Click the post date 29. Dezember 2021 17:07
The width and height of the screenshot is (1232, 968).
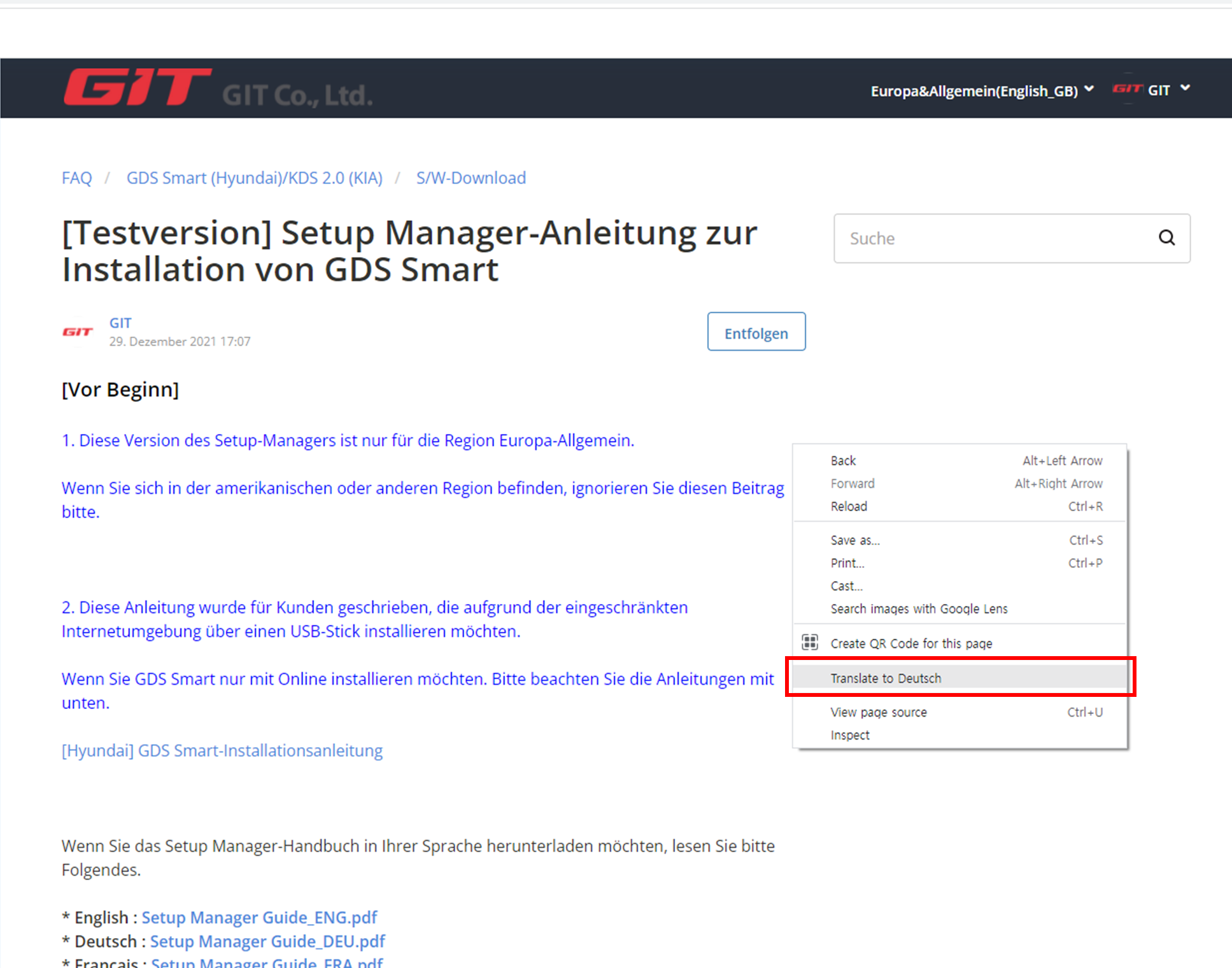pos(180,342)
